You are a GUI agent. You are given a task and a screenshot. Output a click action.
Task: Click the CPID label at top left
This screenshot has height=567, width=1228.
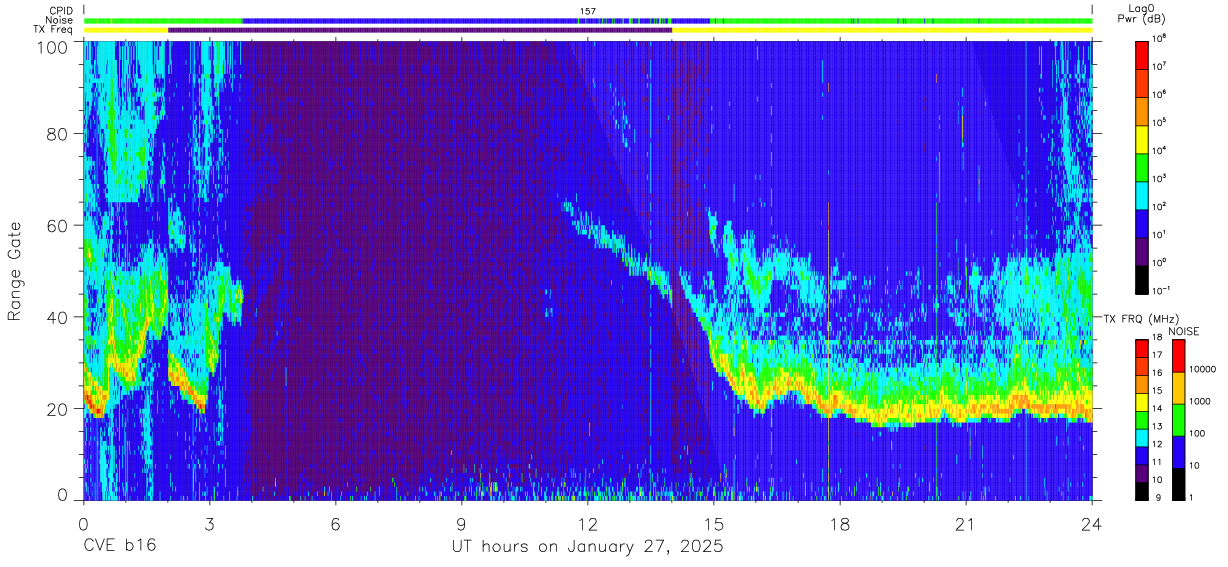pos(59,11)
